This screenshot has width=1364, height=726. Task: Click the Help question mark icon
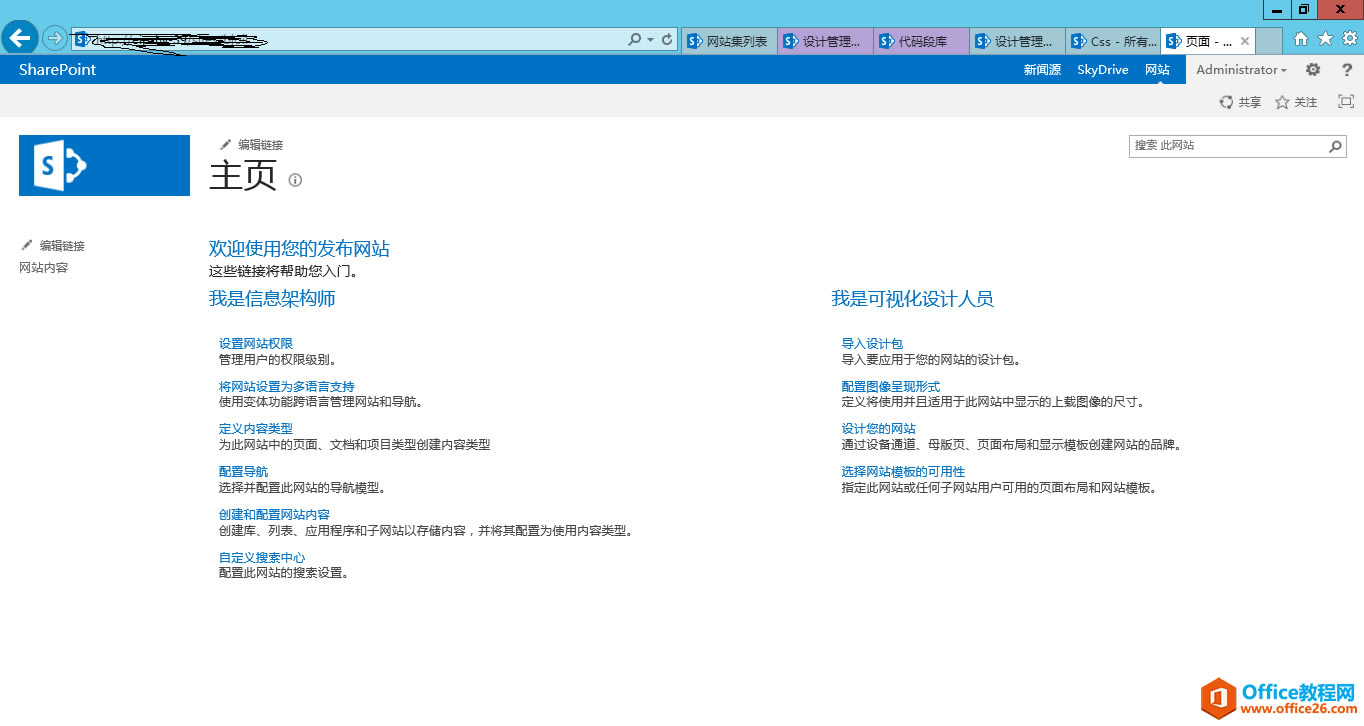pos(1347,69)
